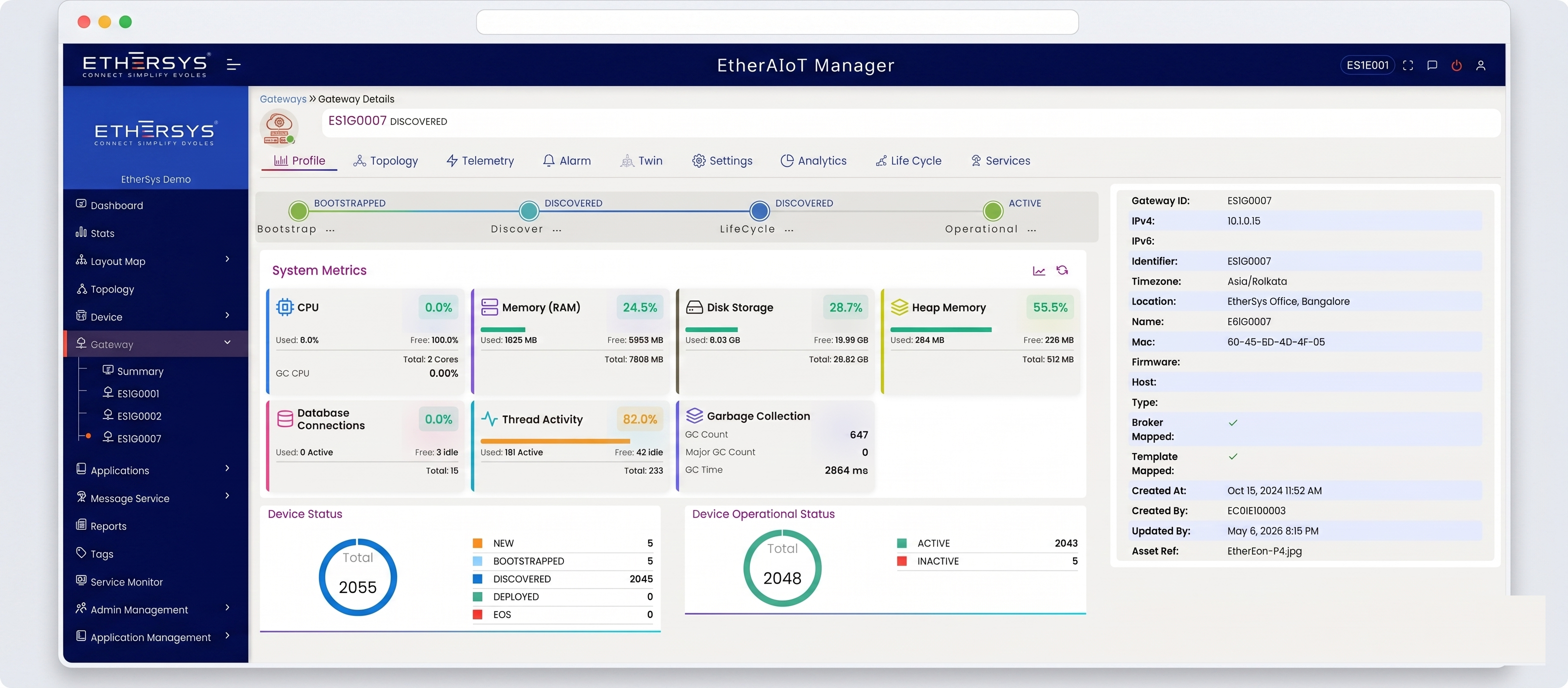Click the Reports sidebar icon
This screenshot has height=688, width=1568.
(81, 525)
